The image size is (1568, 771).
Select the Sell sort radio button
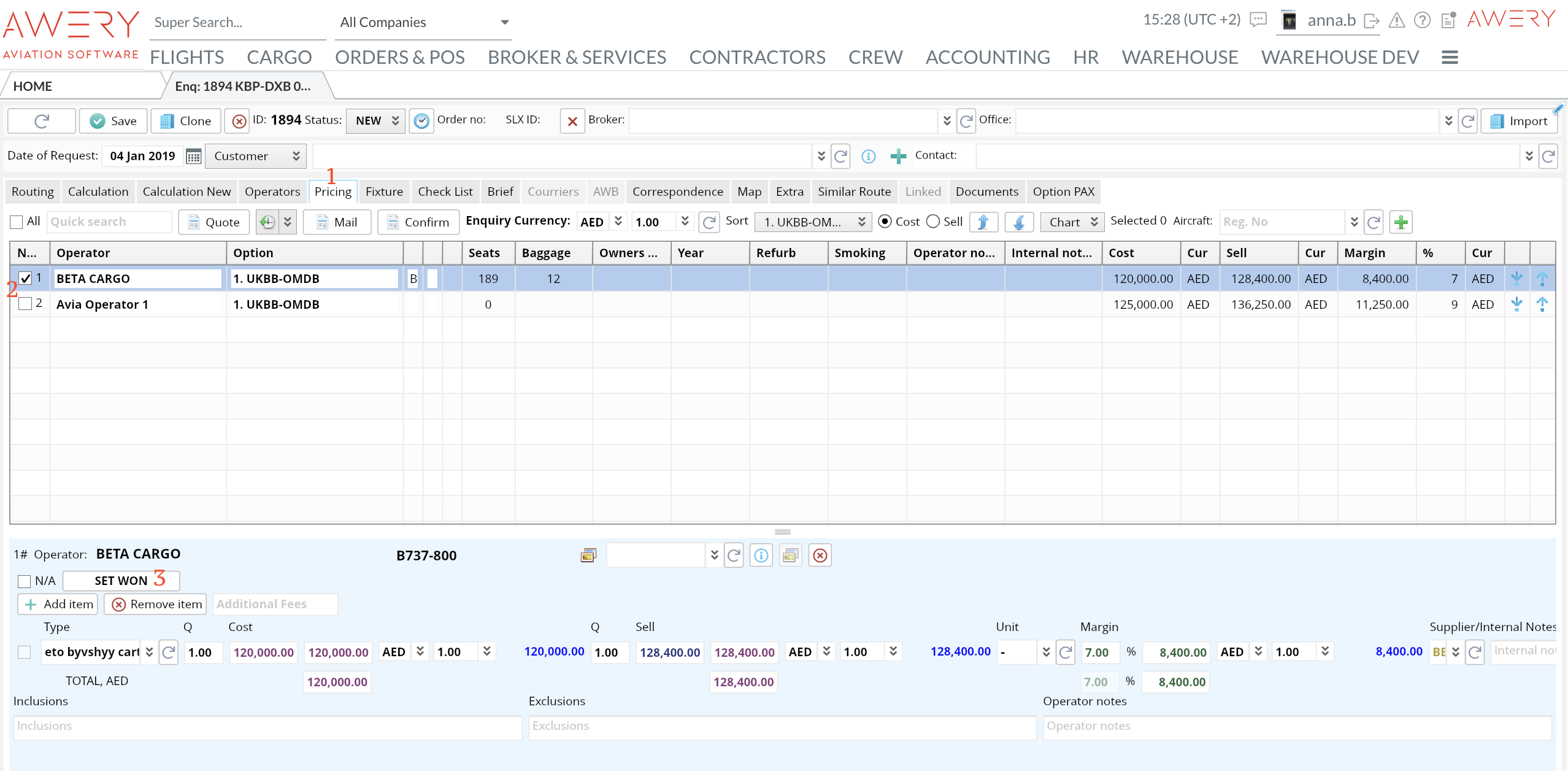933,222
